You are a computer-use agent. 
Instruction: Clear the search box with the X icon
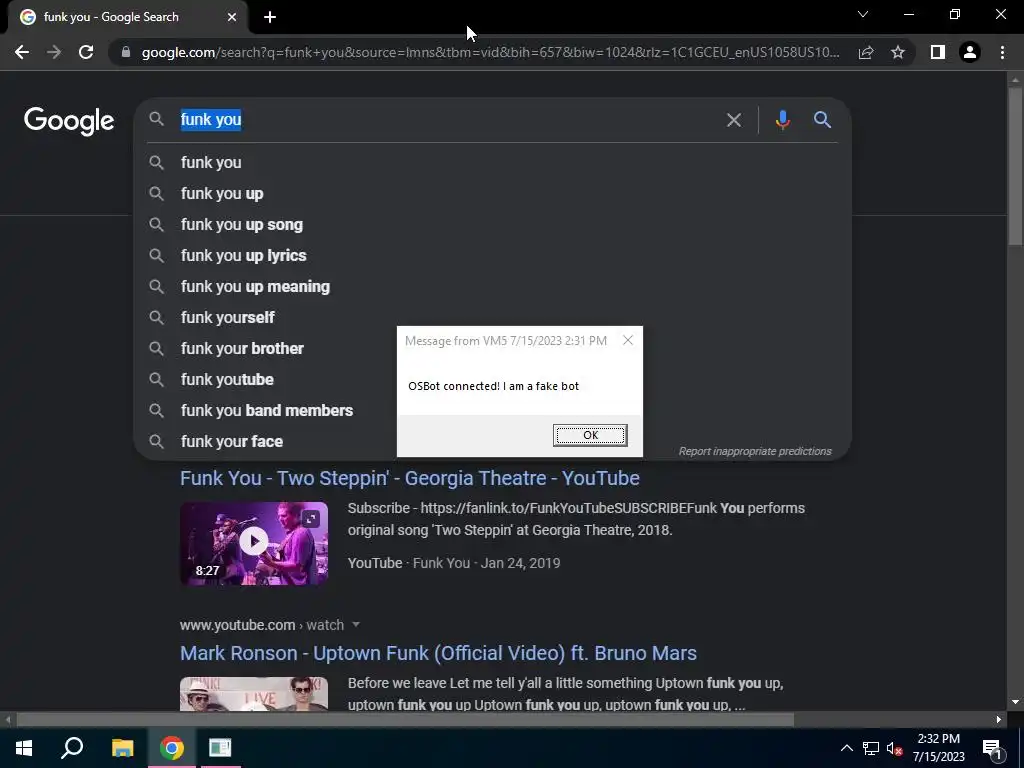(x=734, y=120)
